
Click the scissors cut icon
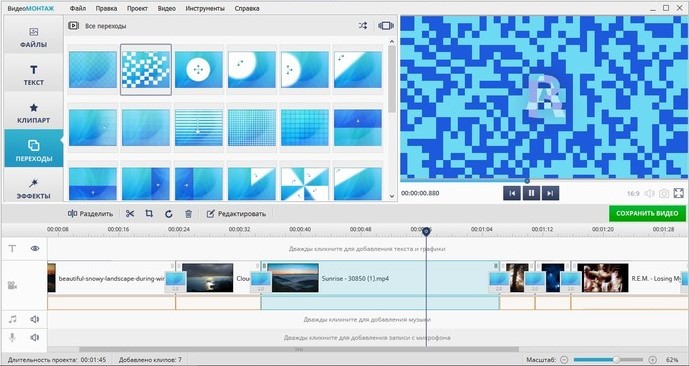130,214
